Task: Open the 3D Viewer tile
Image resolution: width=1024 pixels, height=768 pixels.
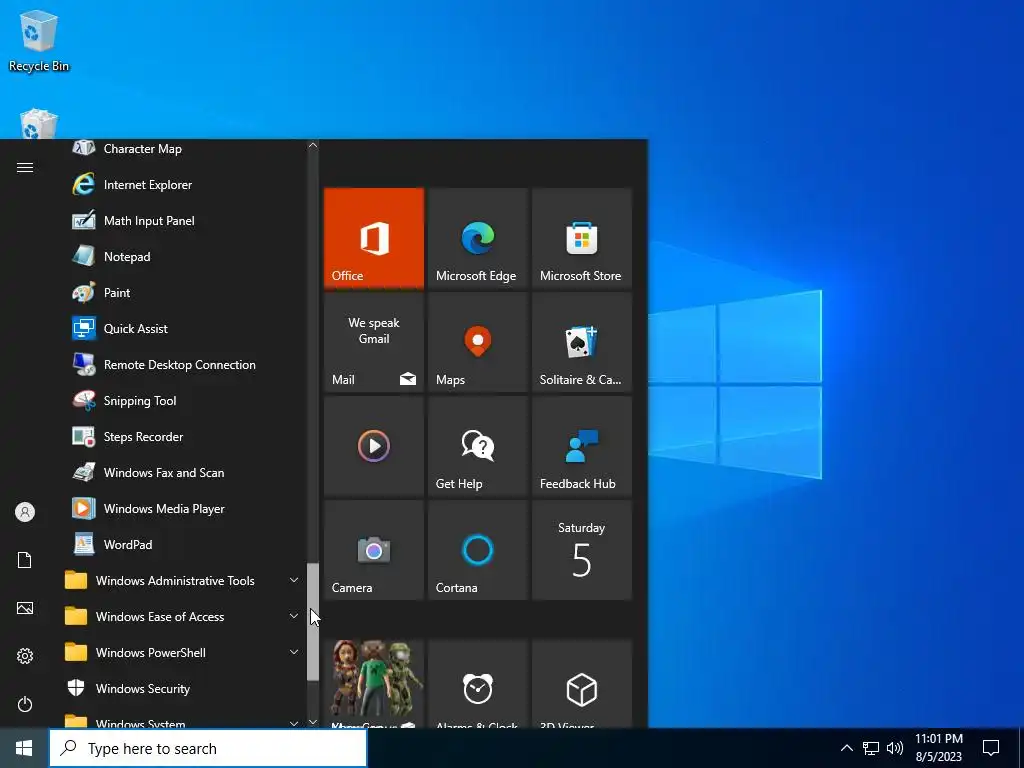Action: click(x=581, y=684)
